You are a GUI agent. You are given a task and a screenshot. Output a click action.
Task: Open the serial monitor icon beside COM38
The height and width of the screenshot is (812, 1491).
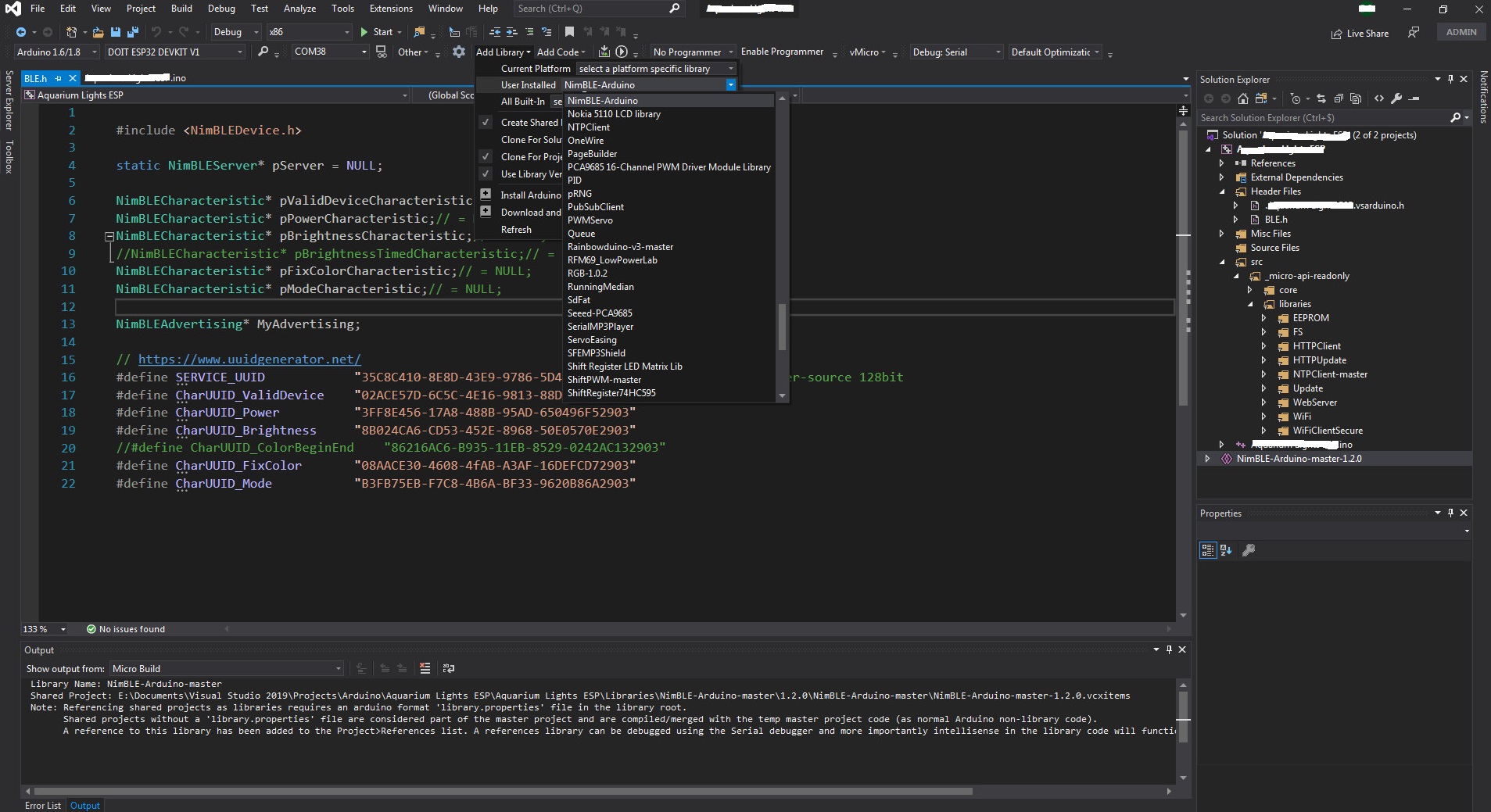click(x=381, y=52)
